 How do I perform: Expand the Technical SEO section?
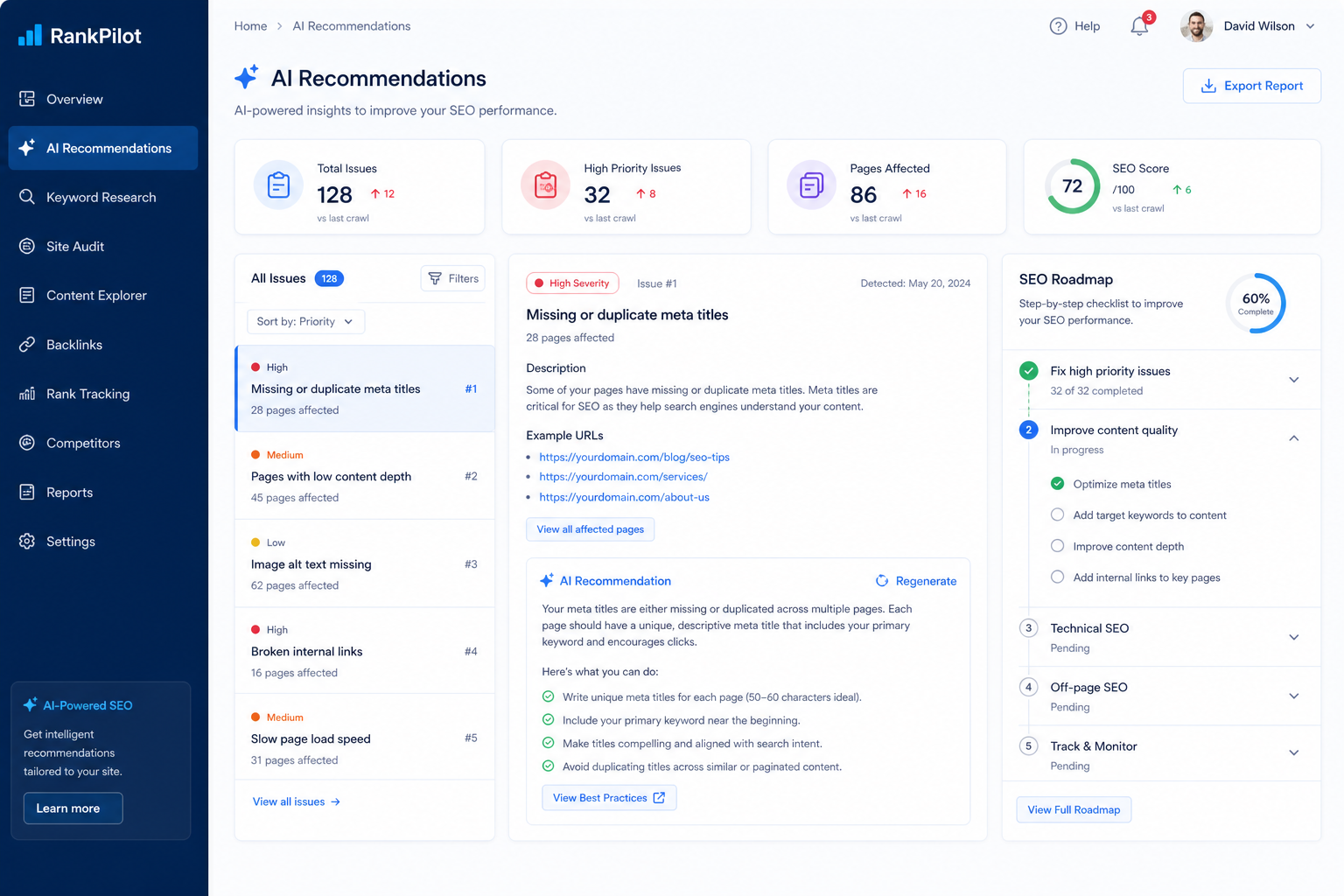point(1293,637)
